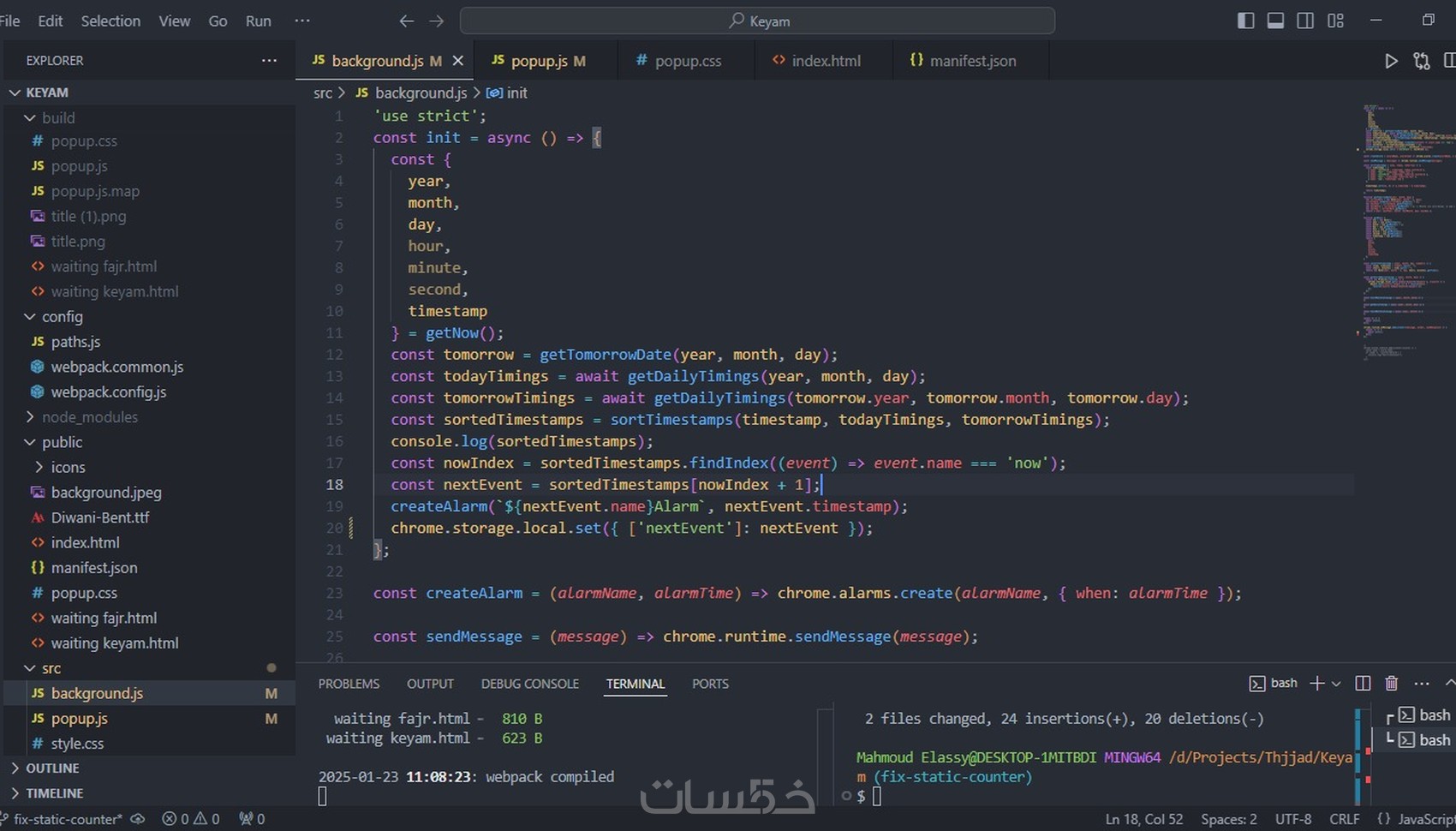The image size is (1456, 831).
Task: Kill the terminal with the trash icon
Action: [x=1392, y=683]
